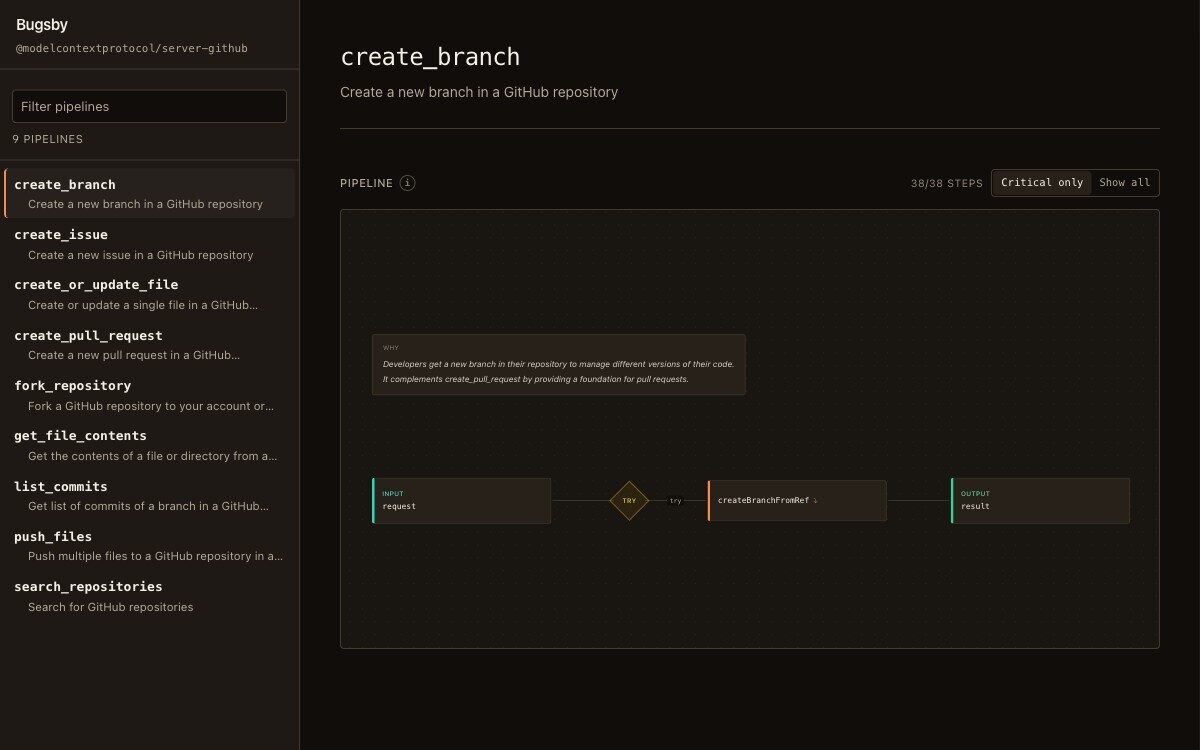The height and width of the screenshot is (750, 1200).
Task: Click the 38/38 STEPS counter
Action: click(x=947, y=183)
